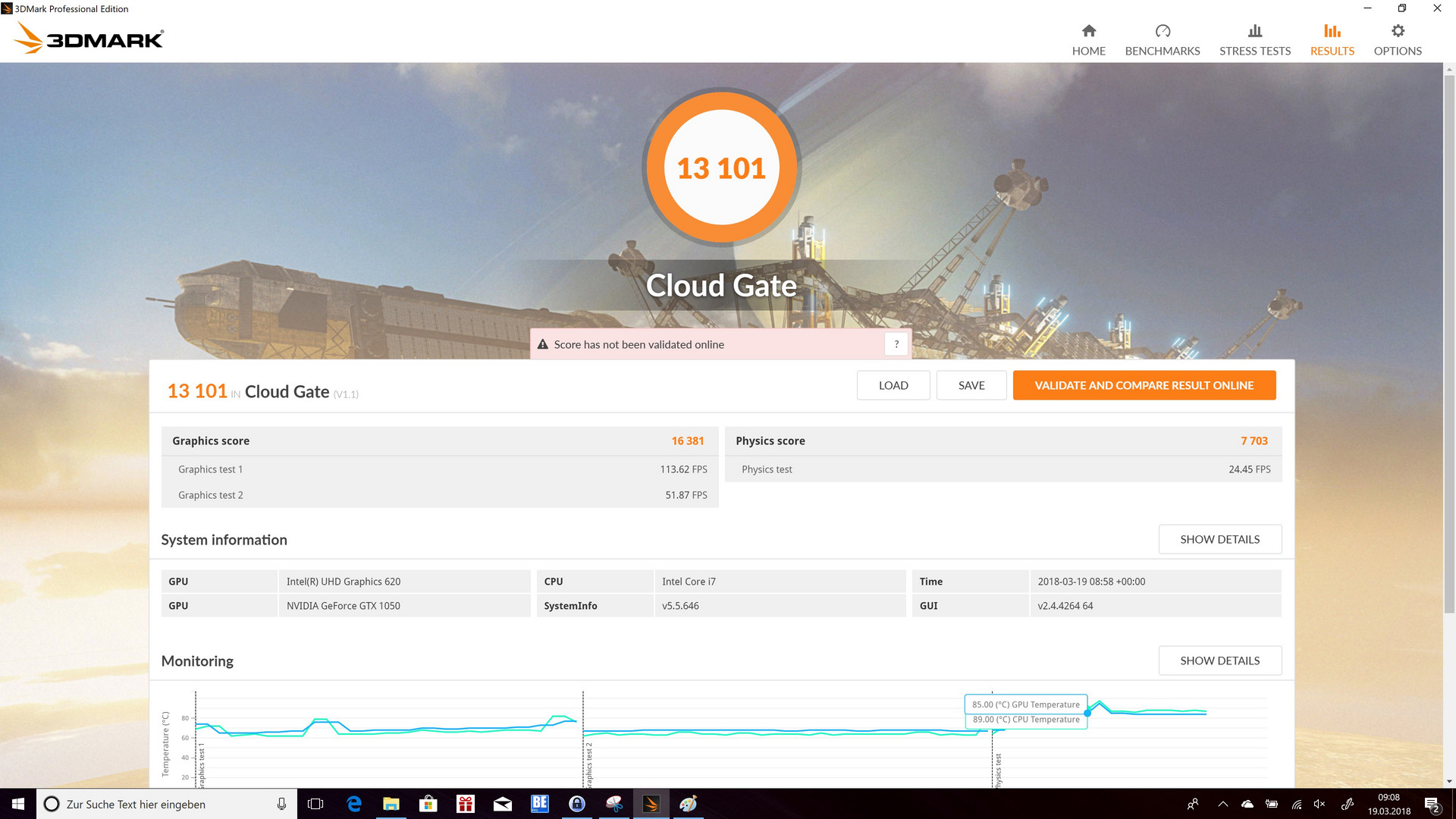Click the Load button
The height and width of the screenshot is (819, 1456).
coord(893,385)
